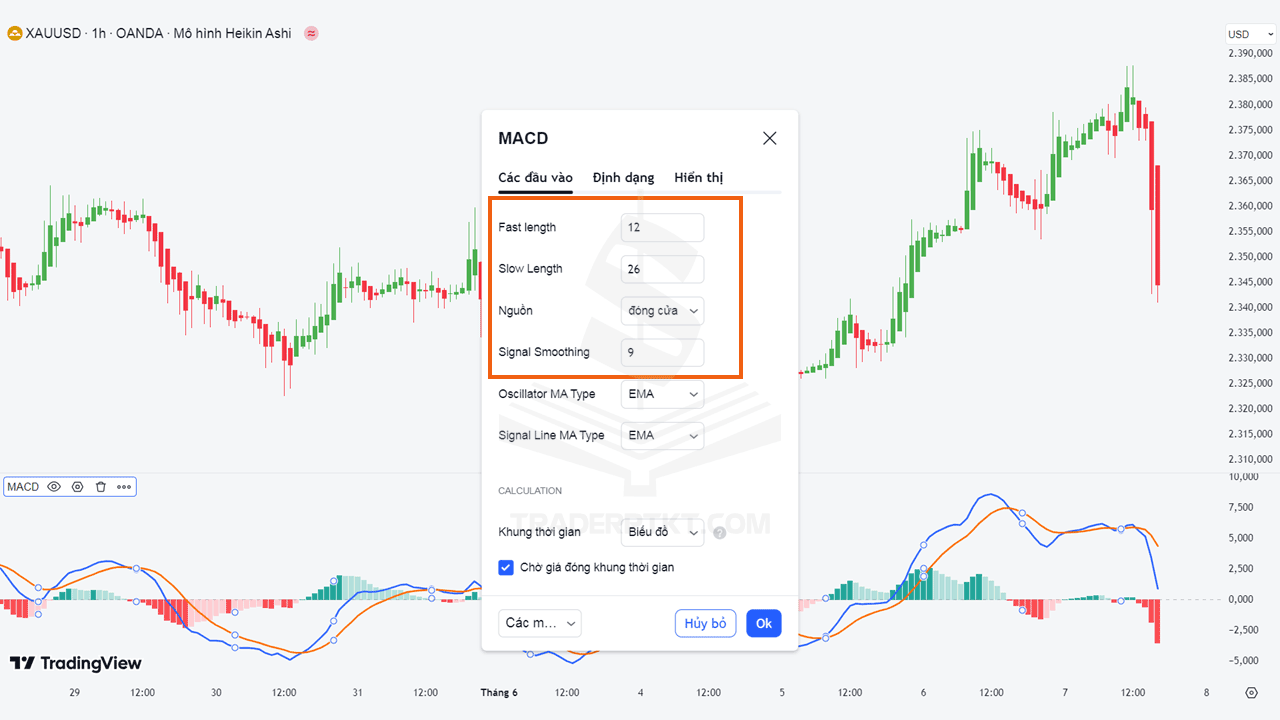Viewport: 1280px width, 720px height.
Task: Click the TradingView logo
Action: tap(76, 663)
